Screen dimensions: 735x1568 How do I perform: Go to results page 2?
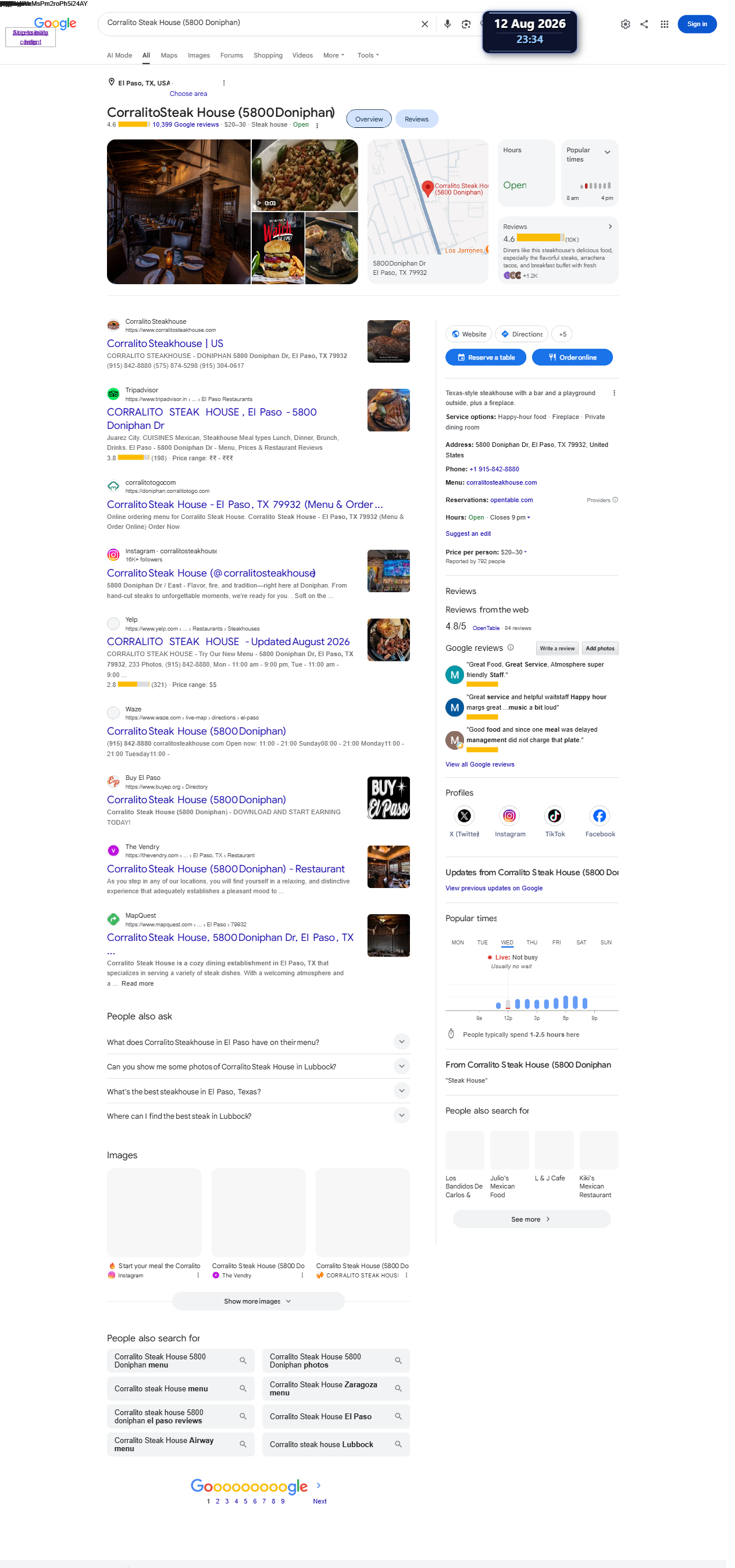click(x=217, y=1501)
